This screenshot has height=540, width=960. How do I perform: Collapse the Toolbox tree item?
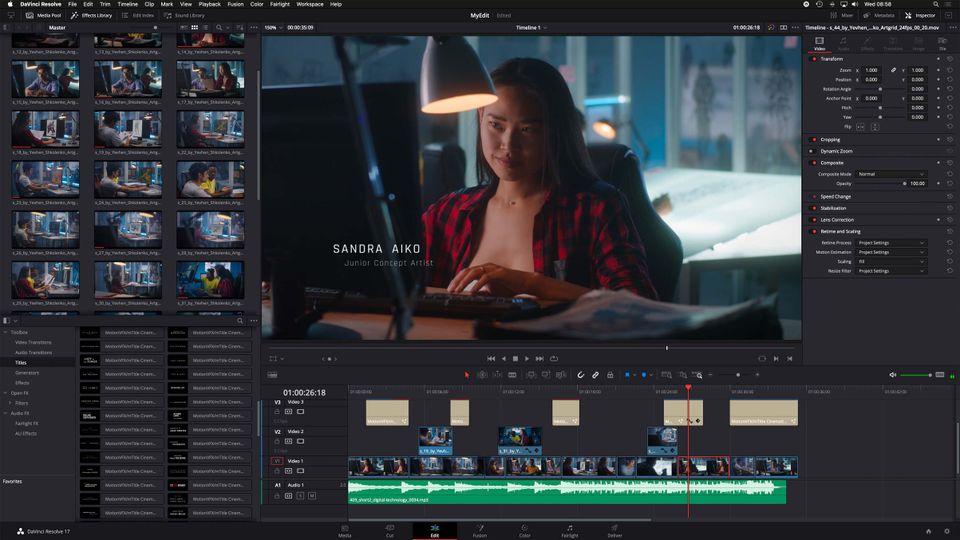6,332
